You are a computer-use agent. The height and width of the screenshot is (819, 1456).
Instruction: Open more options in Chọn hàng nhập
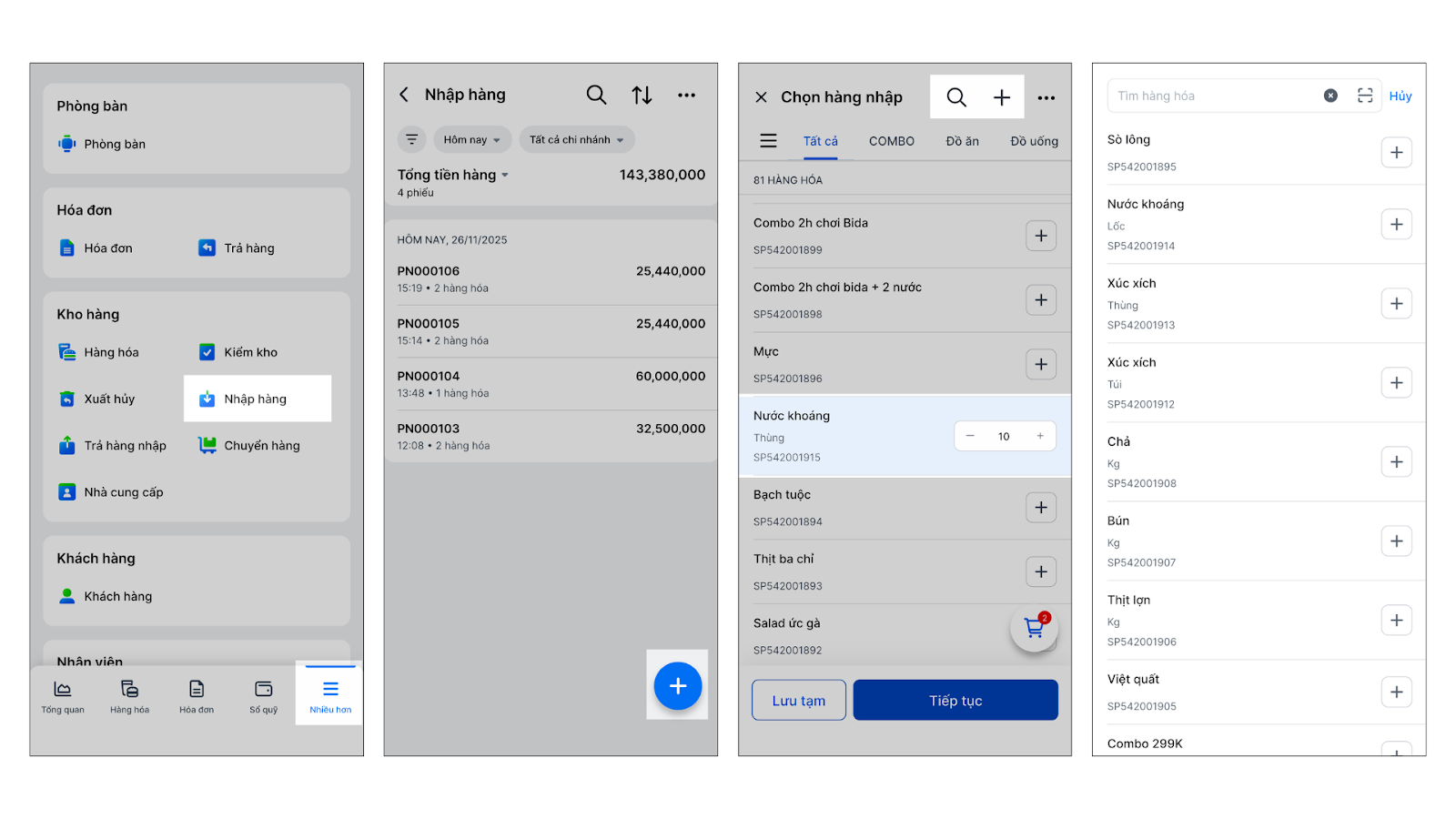(1046, 97)
